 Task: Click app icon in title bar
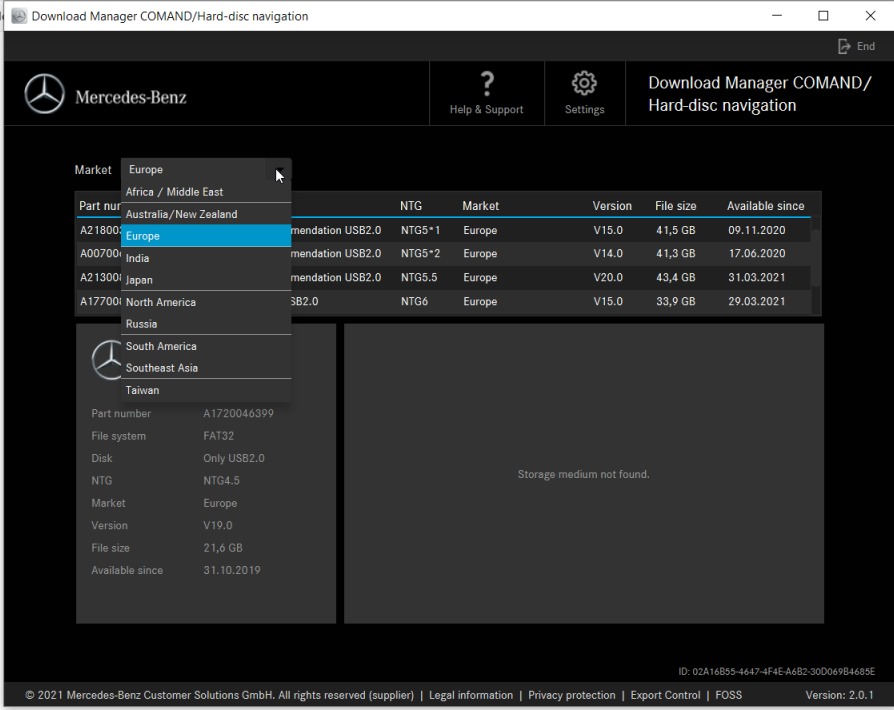click(x=19, y=16)
